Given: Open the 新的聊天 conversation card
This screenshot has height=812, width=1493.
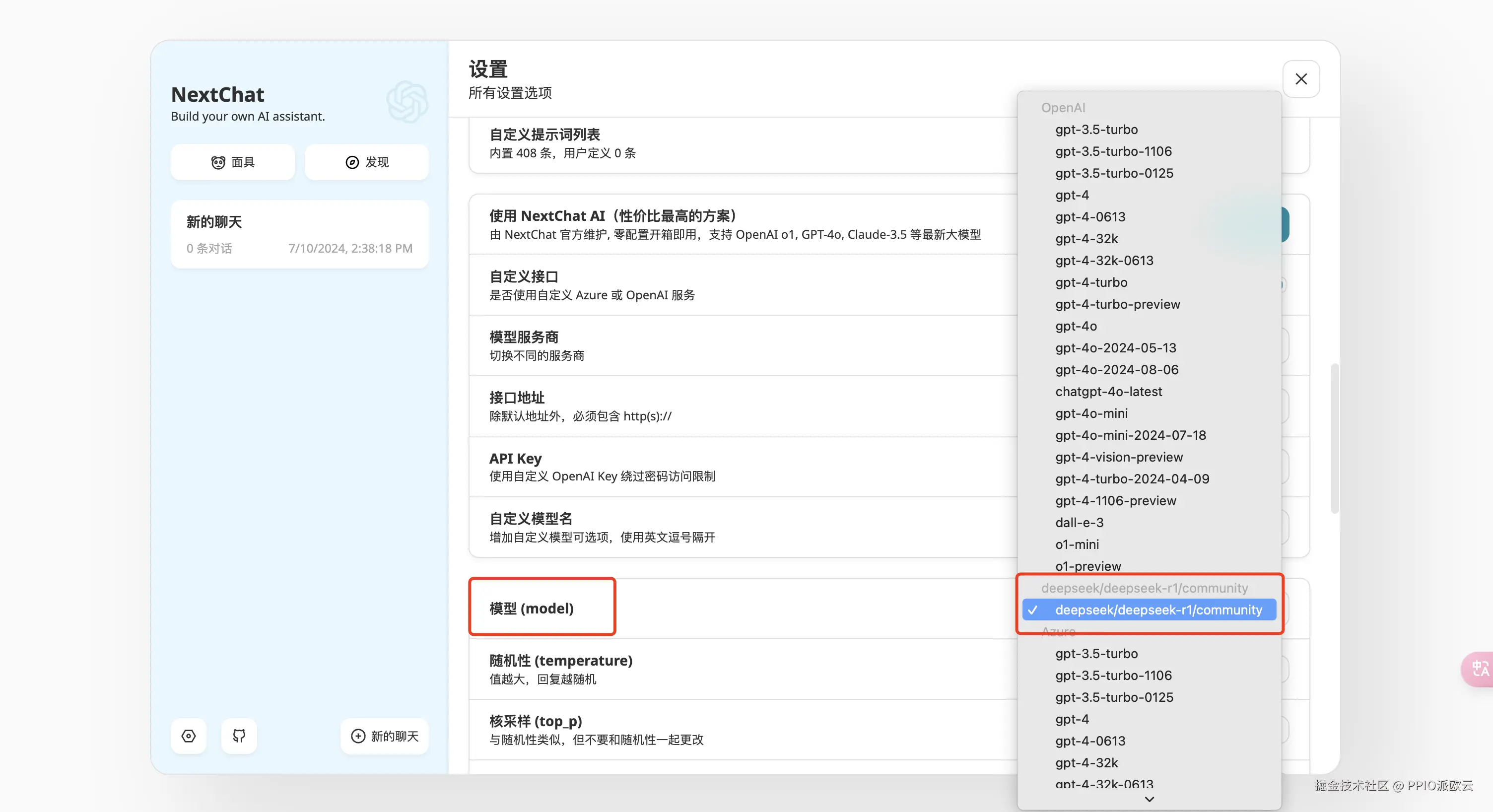Looking at the screenshot, I should 299,234.
